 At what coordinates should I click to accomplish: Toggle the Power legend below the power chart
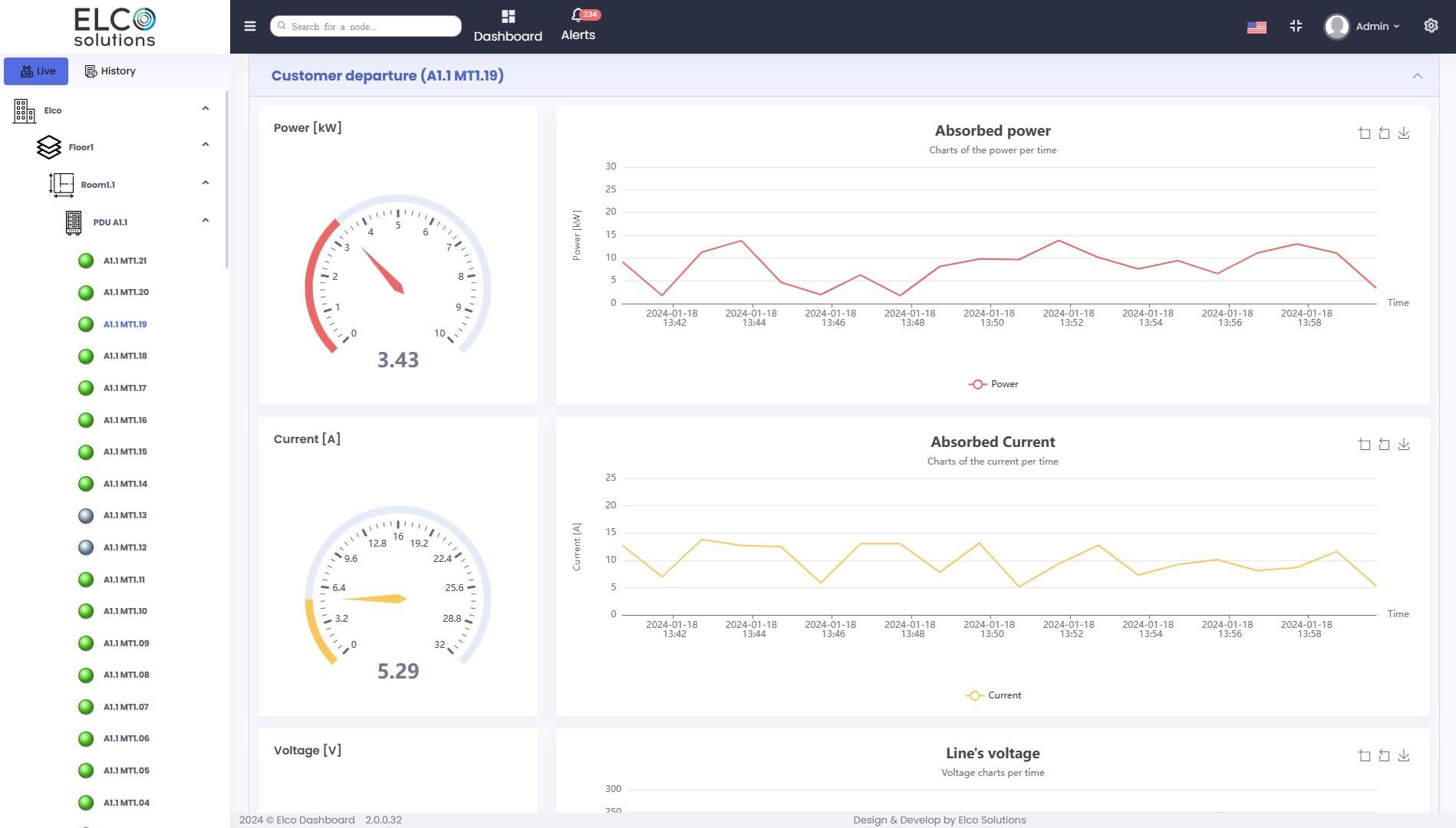(993, 383)
